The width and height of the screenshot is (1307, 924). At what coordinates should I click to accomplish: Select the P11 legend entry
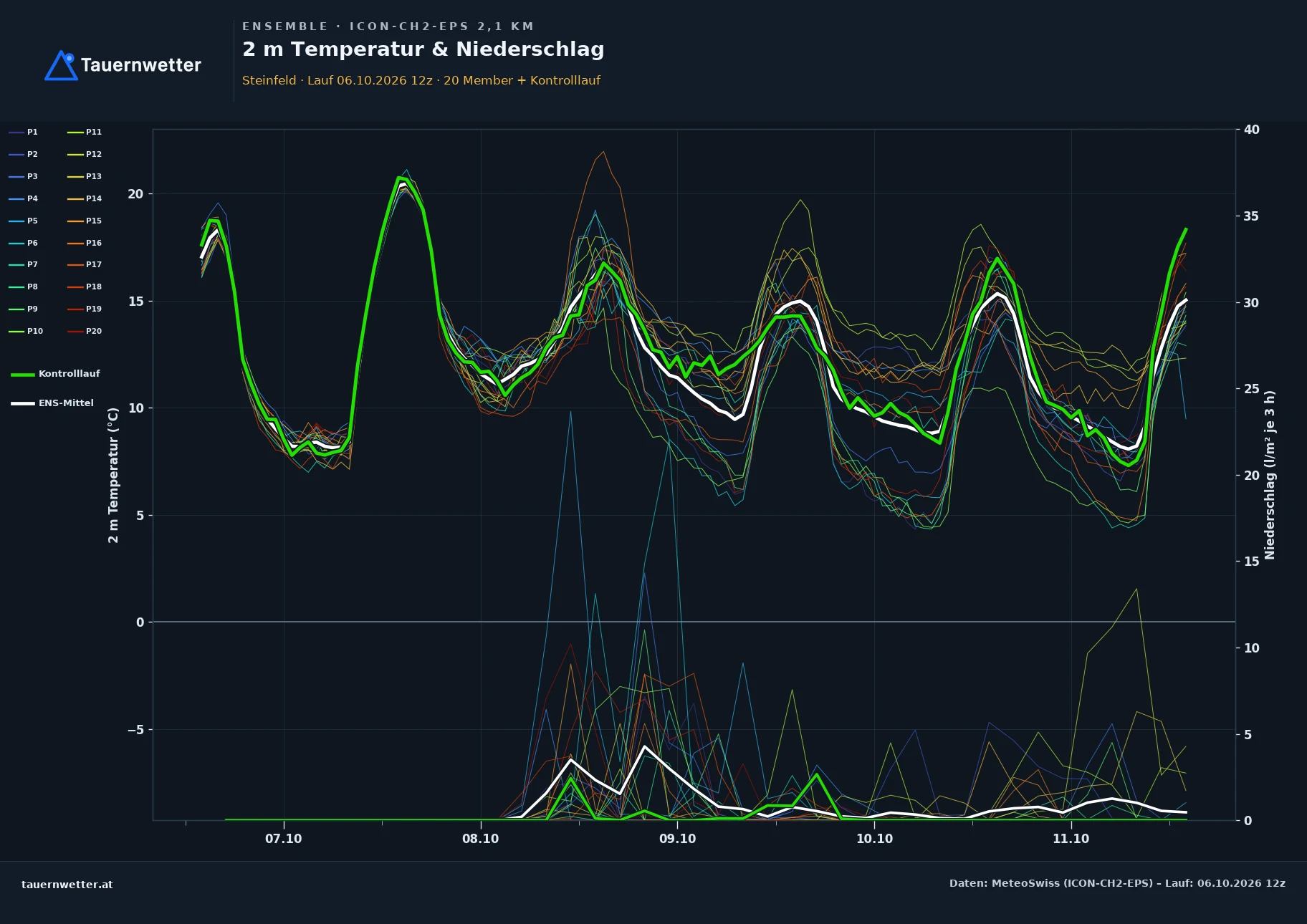[x=85, y=132]
